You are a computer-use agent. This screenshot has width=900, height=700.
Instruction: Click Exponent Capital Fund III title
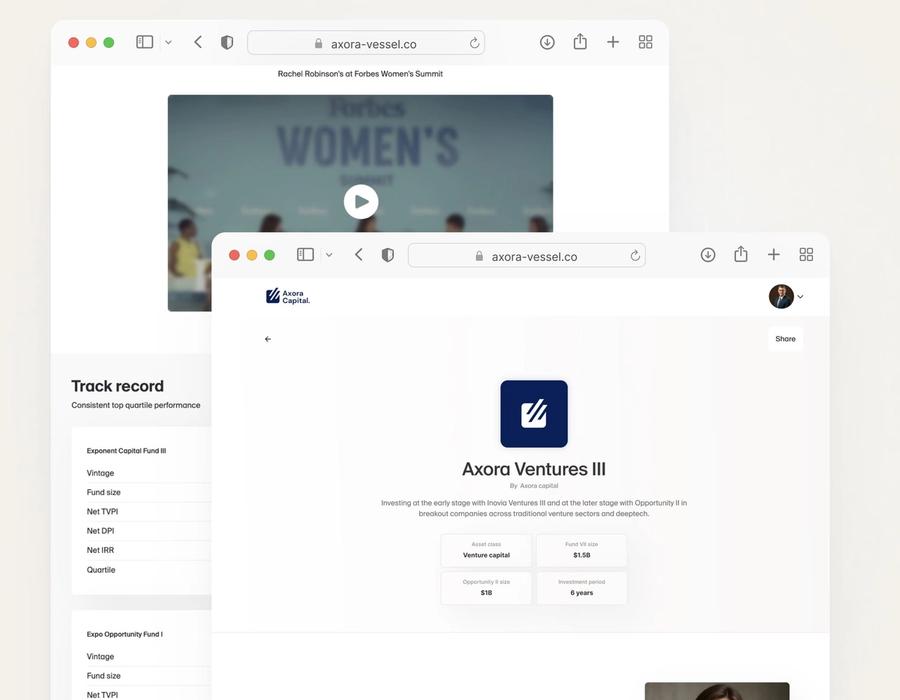coord(126,450)
